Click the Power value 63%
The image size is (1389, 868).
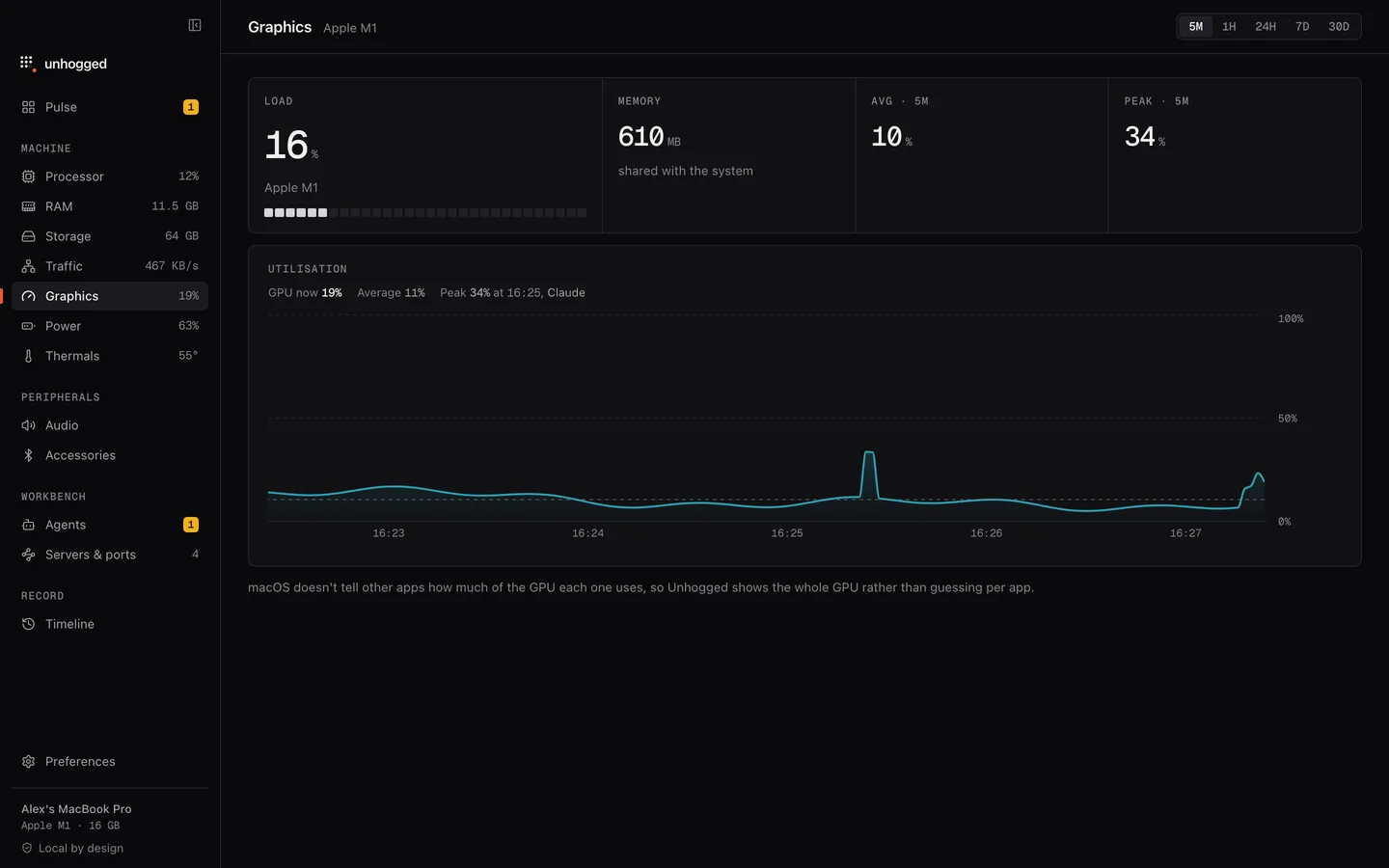(189, 326)
